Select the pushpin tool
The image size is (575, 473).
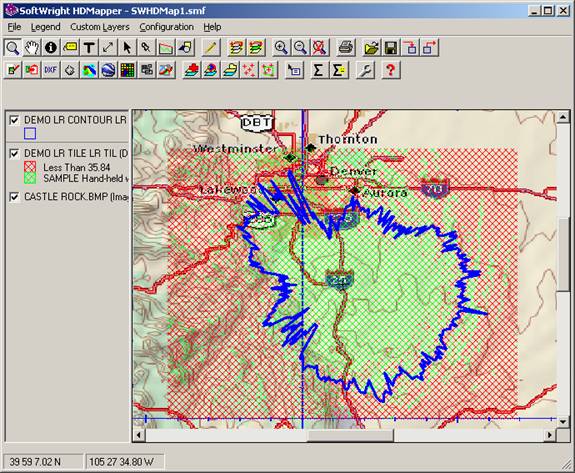pos(146,48)
